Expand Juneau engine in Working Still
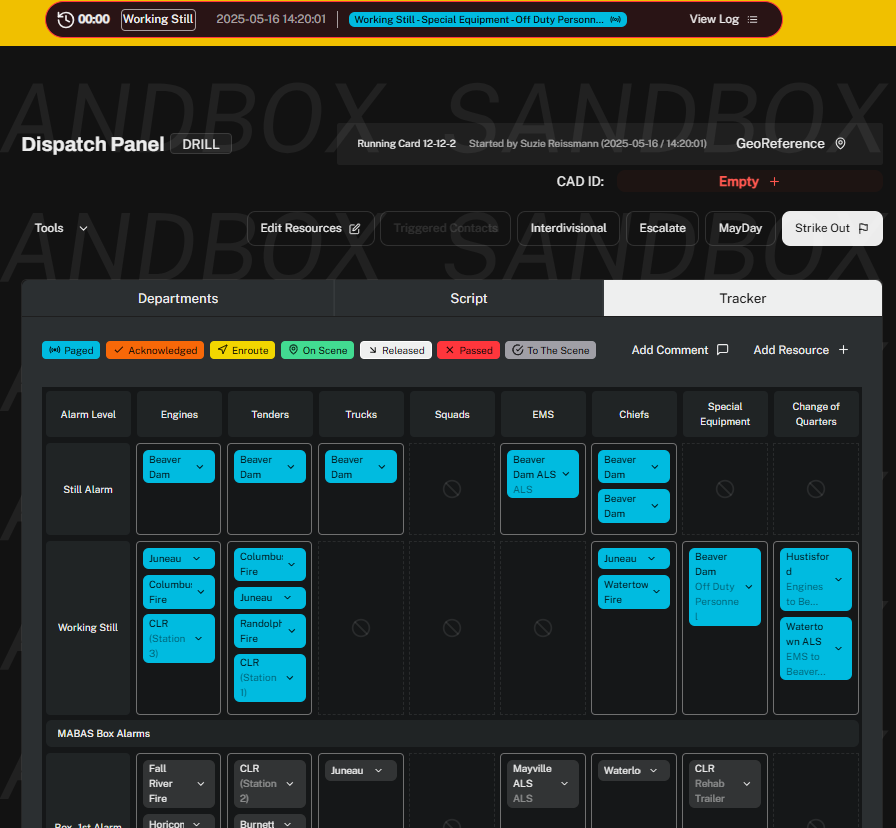The image size is (896, 828). point(179,559)
